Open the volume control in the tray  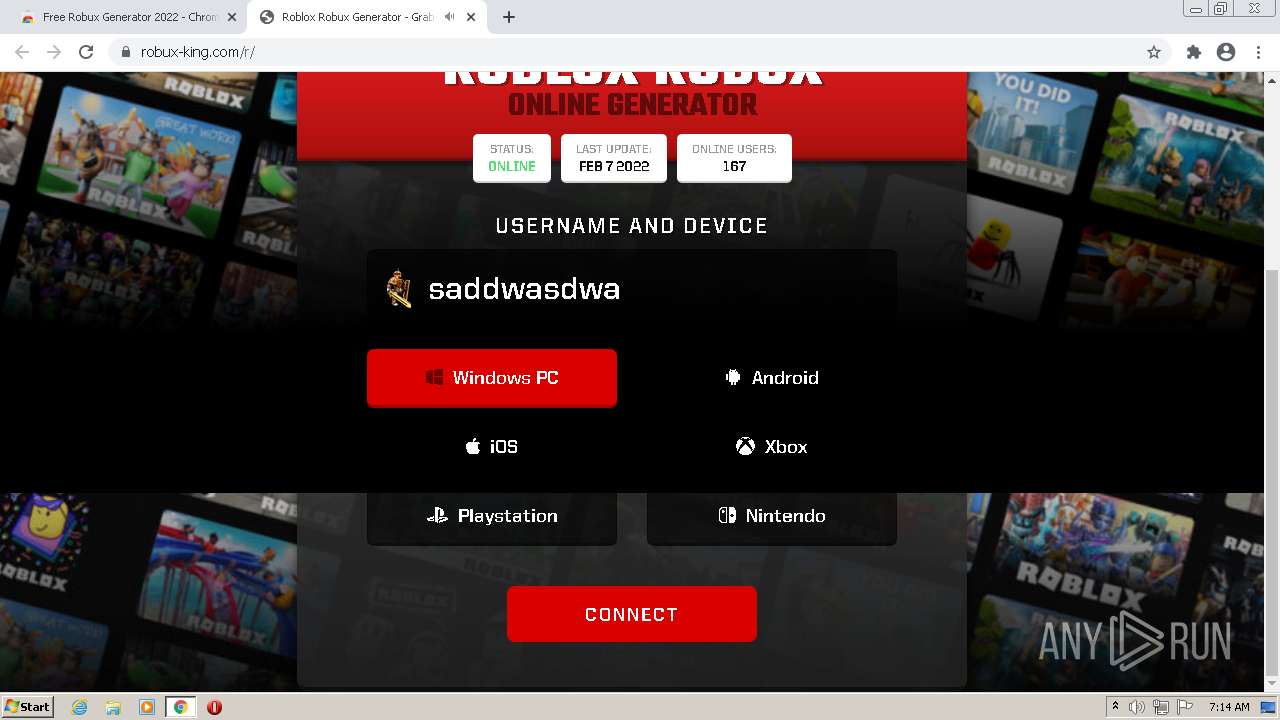1137,707
